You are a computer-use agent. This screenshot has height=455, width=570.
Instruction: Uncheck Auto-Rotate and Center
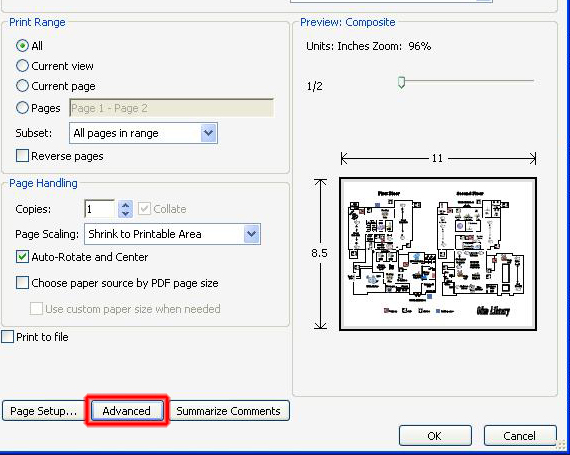point(22,257)
